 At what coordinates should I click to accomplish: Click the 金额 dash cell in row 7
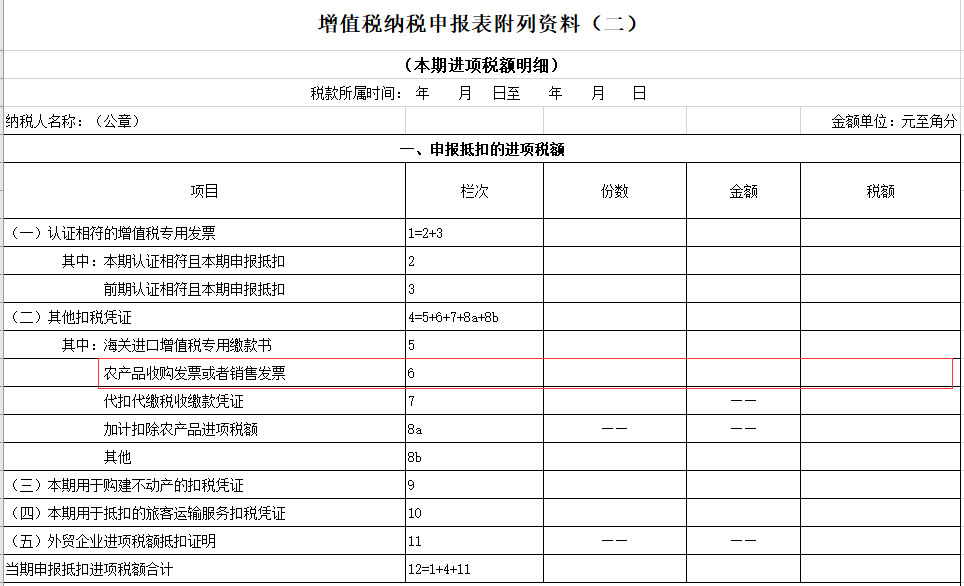[x=743, y=401]
